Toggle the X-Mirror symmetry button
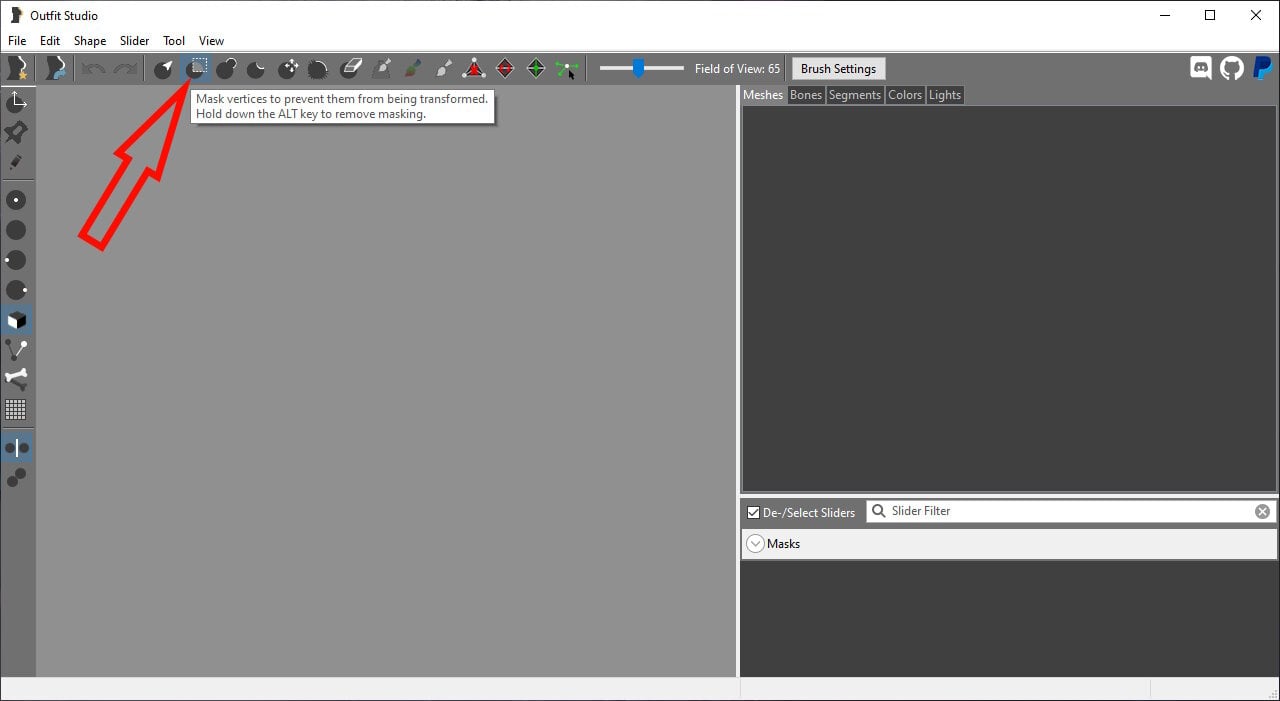The image size is (1280, 701). pyautogui.click(x=16, y=448)
